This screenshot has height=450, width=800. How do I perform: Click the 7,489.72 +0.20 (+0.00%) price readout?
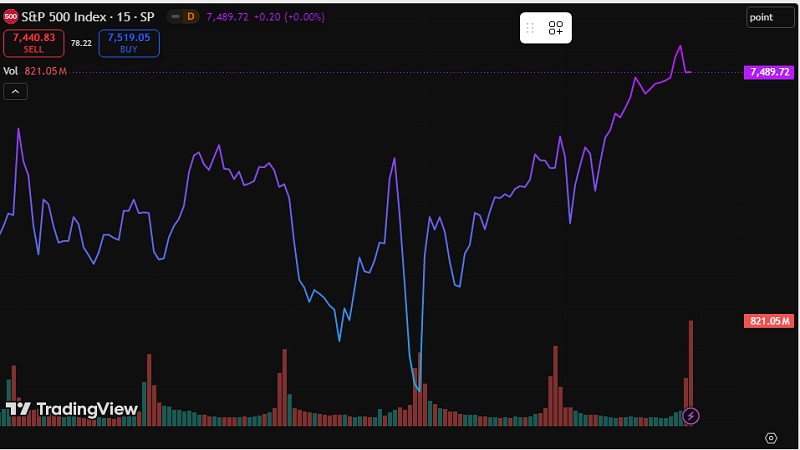[265, 17]
